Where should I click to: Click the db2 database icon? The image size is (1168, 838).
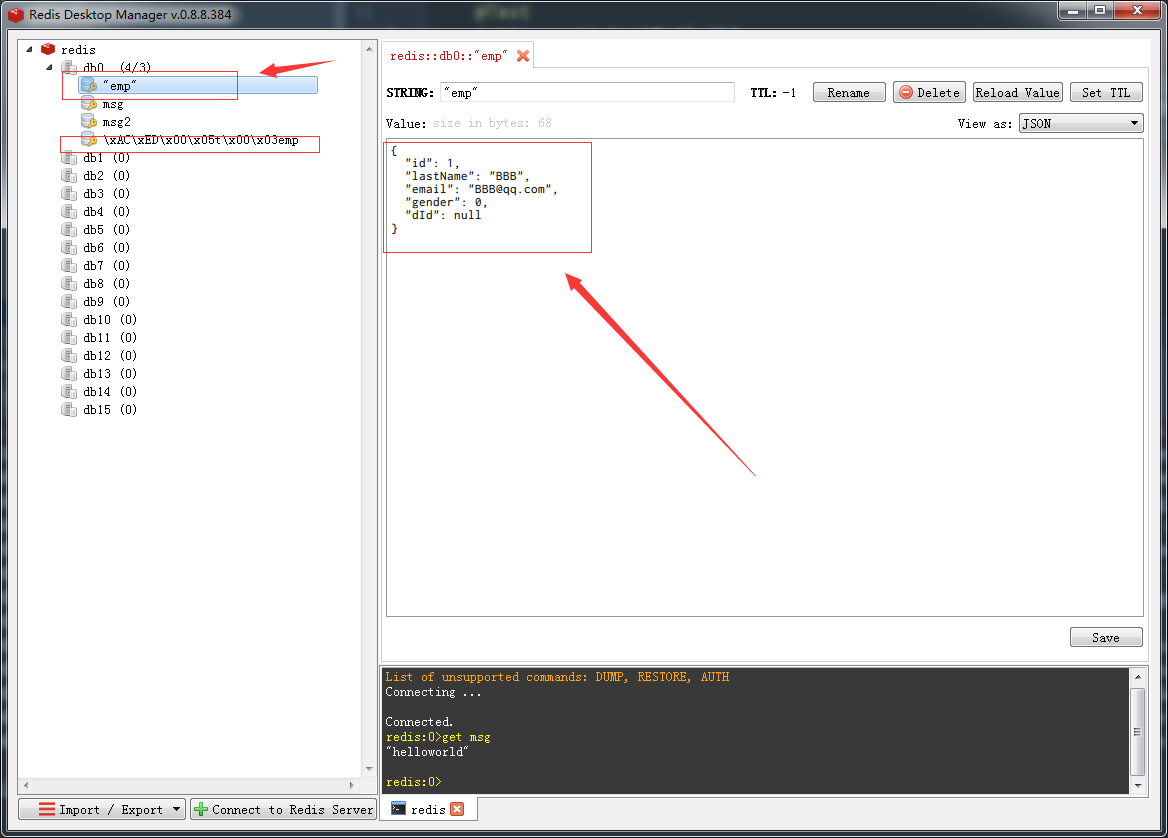(69, 176)
